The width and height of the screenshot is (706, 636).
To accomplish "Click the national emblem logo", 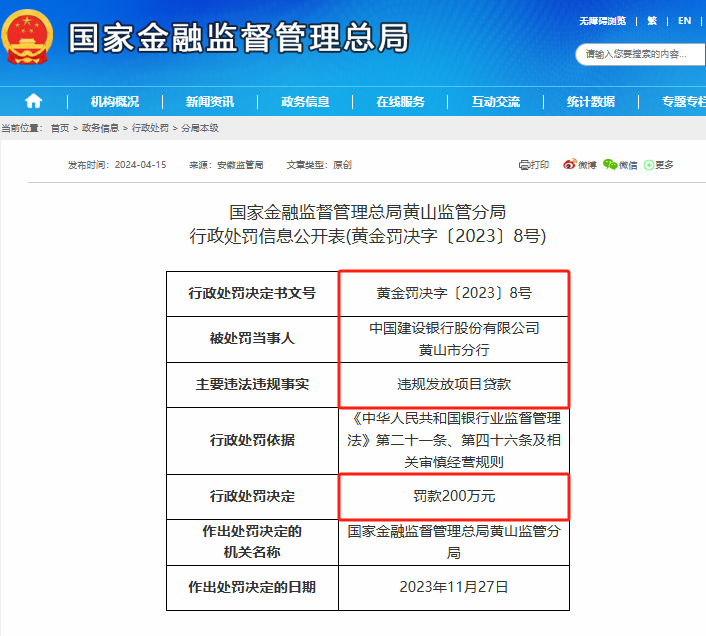I will click(28, 38).
